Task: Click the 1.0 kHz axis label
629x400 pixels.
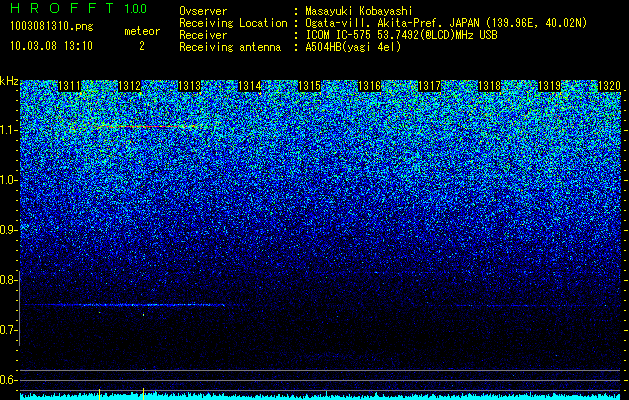Action: click(x=8, y=180)
